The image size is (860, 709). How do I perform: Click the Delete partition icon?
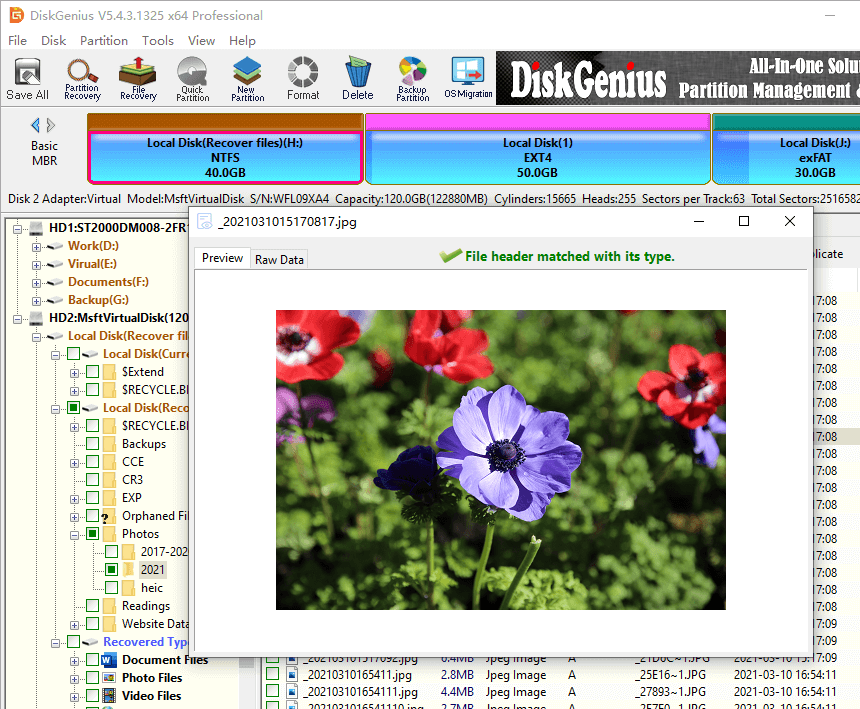coord(357,77)
